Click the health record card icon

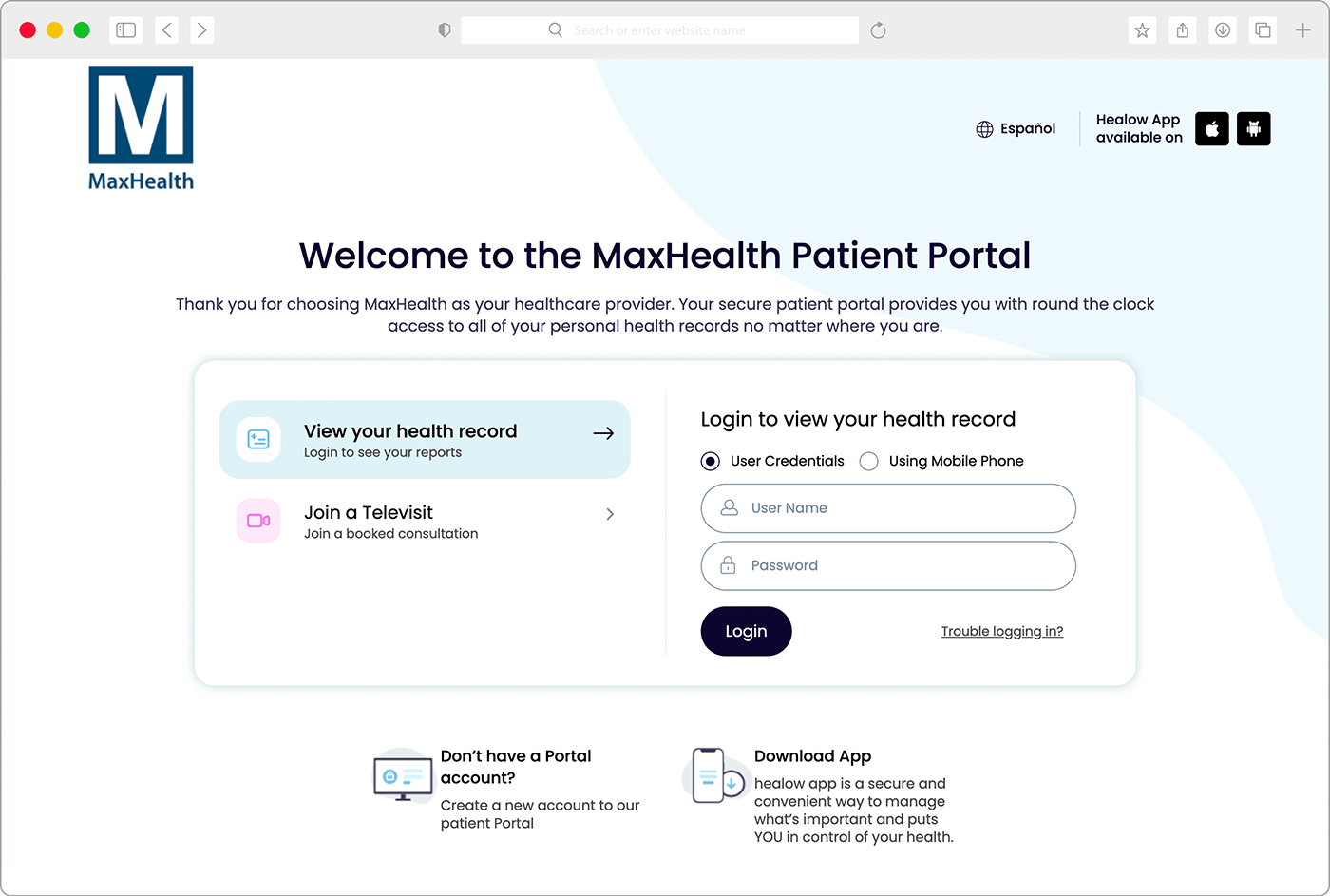pos(258,439)
